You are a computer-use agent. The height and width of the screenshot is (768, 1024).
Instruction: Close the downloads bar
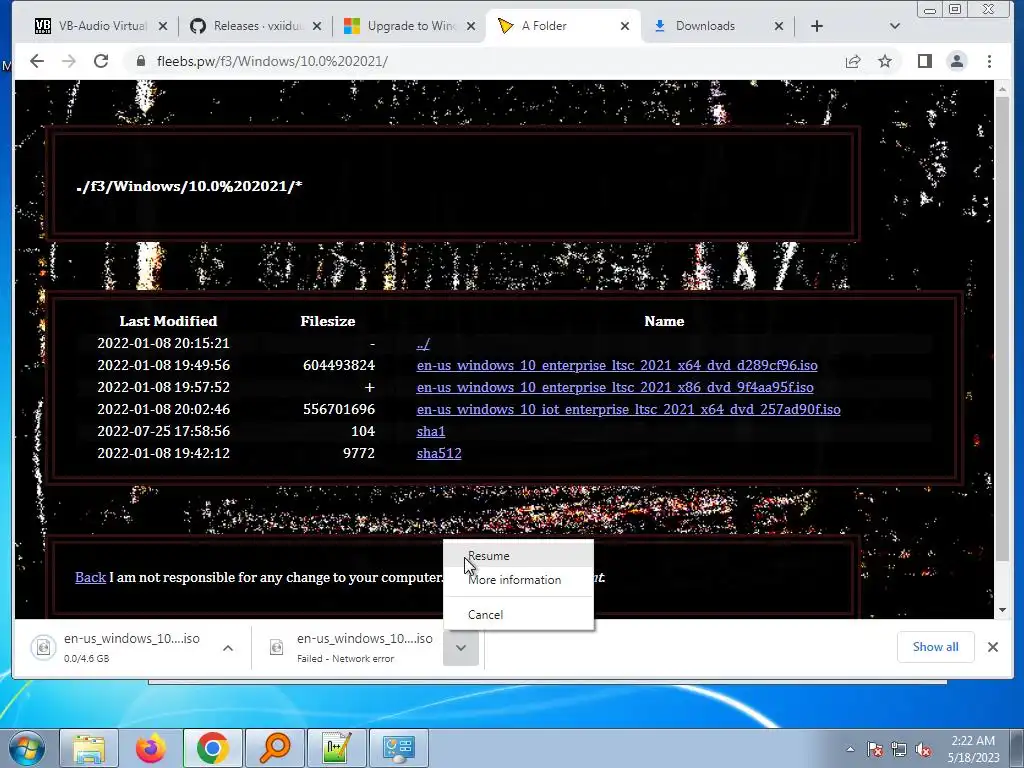point(993,647)
